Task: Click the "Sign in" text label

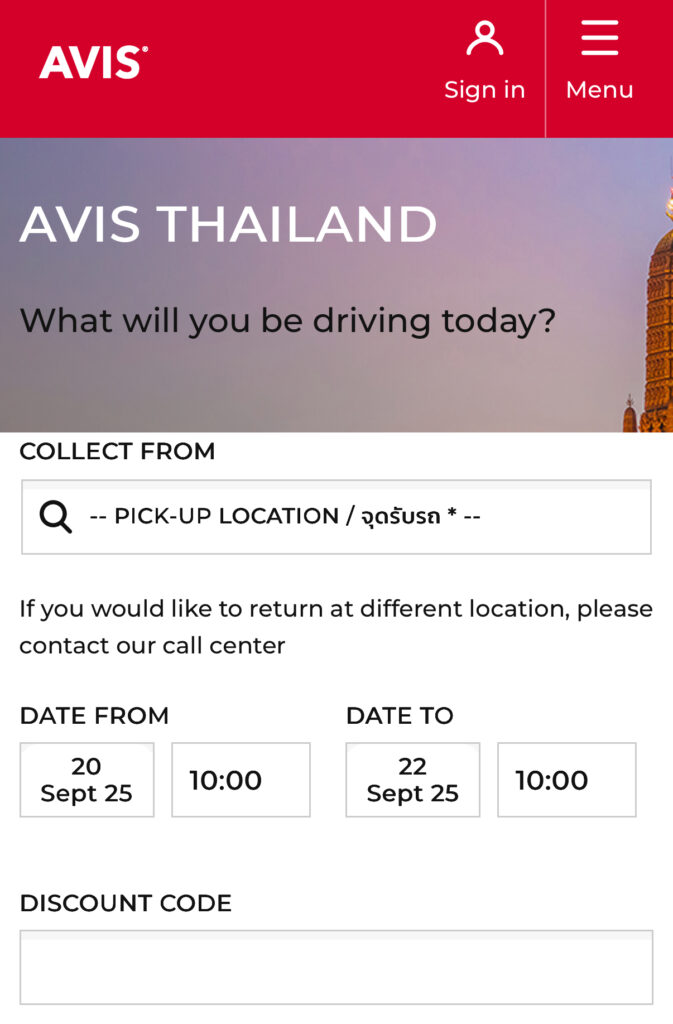Action: pos(485,90)
